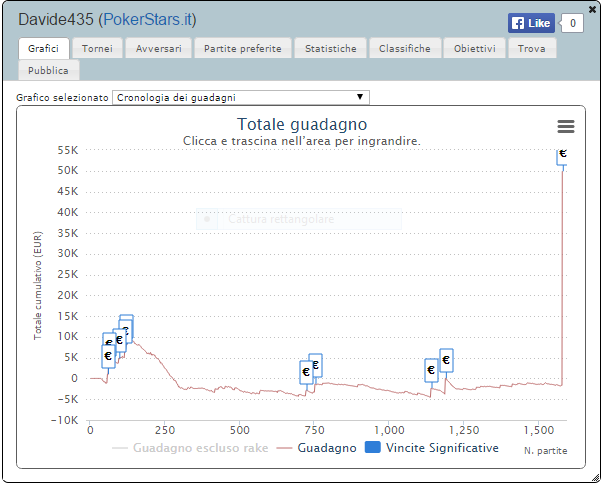Open the chart hamburger context menu
Viewport: 603px width, 483px height.
pyautogui.click(x=566, y=126)
